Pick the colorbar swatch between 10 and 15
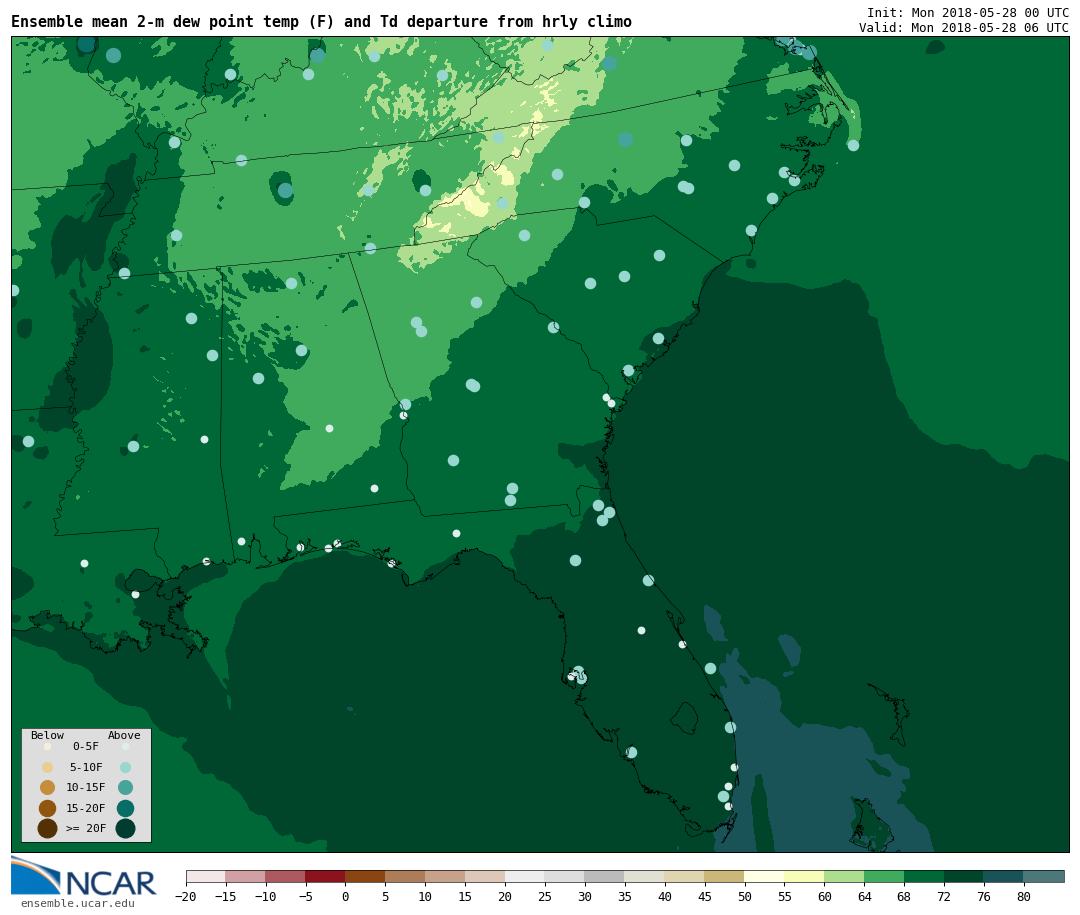Viewport: 1080px width, 915px height. [445, 876]
